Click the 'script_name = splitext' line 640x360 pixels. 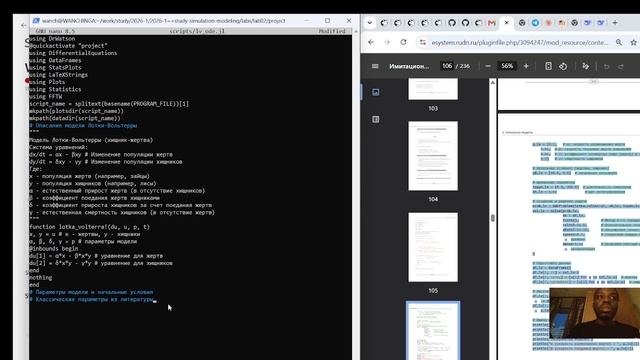pyautogui.click(x=109, y=104)
